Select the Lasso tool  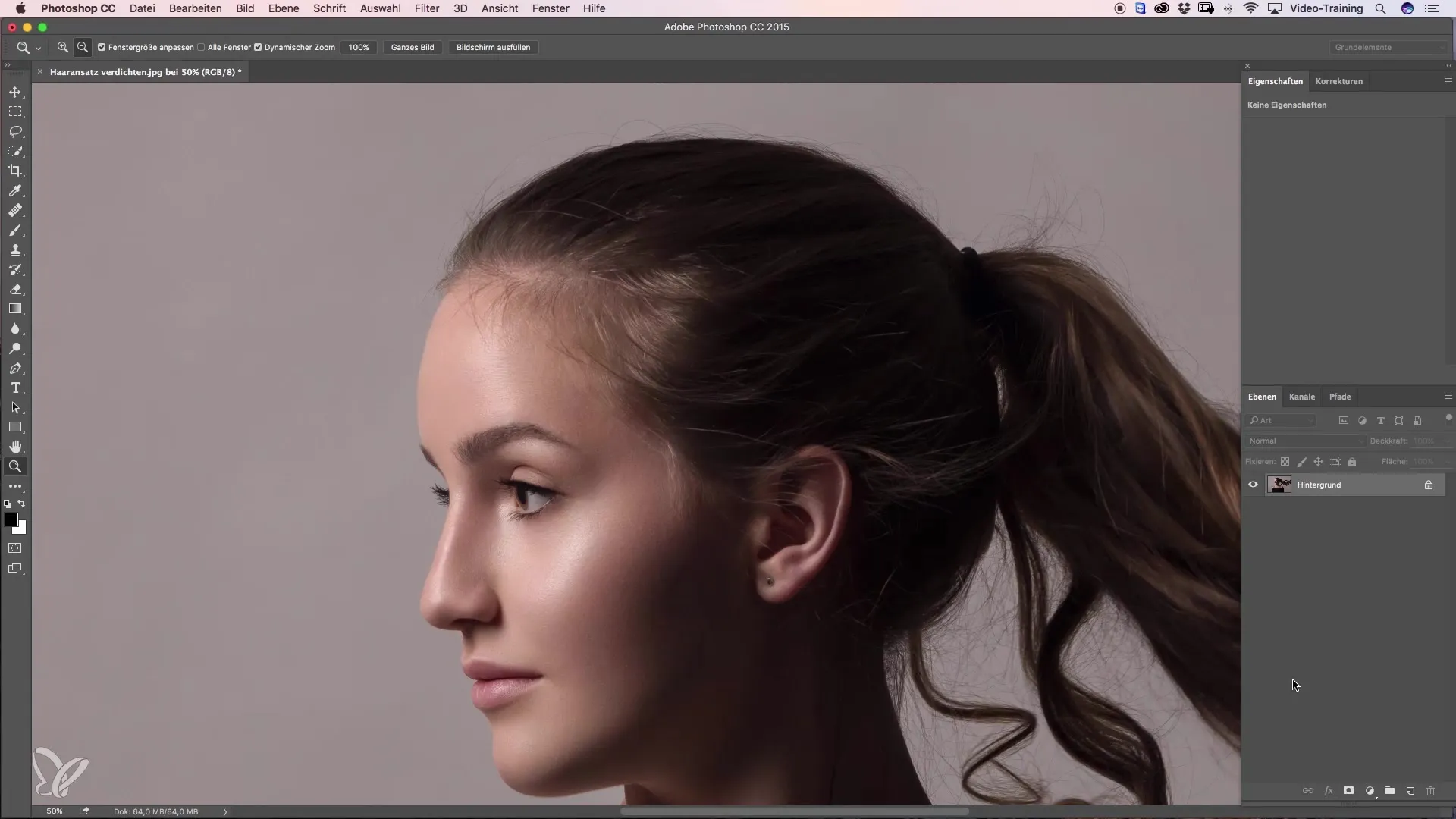point(15,131)
